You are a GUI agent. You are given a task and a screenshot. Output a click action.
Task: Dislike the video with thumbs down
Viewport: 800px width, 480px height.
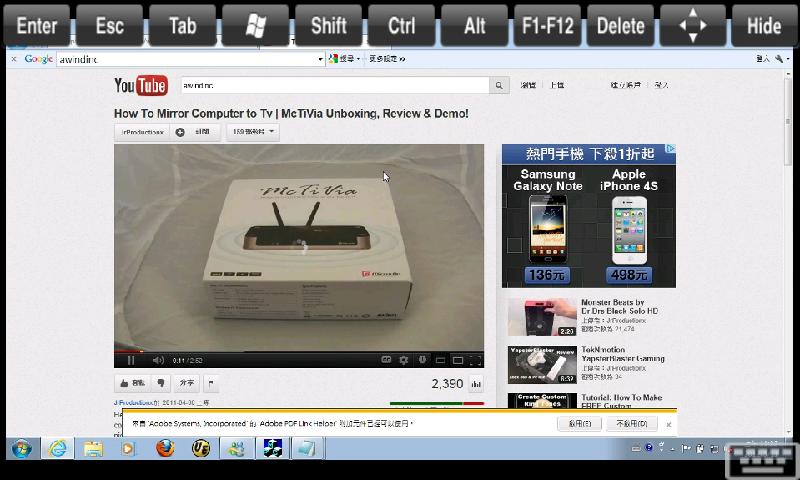click(x=161, y=383)
